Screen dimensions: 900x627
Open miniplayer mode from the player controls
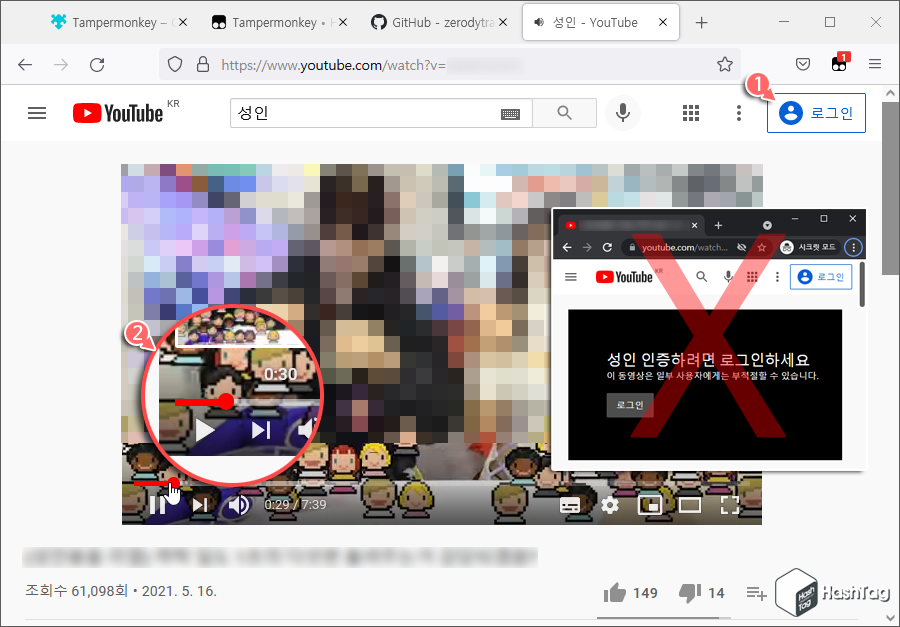(x=650, y=505)
